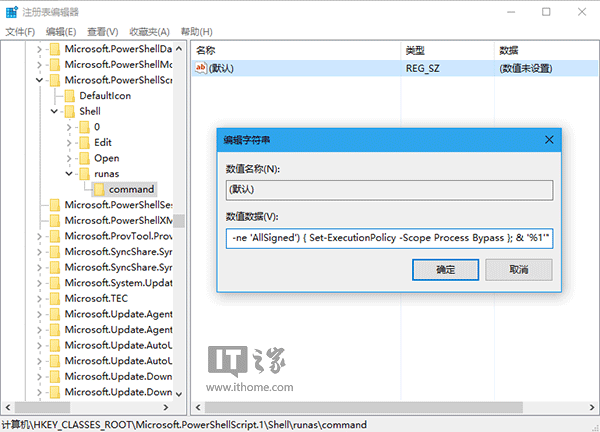Click 取消 in edit string dialog

point(519,270)
